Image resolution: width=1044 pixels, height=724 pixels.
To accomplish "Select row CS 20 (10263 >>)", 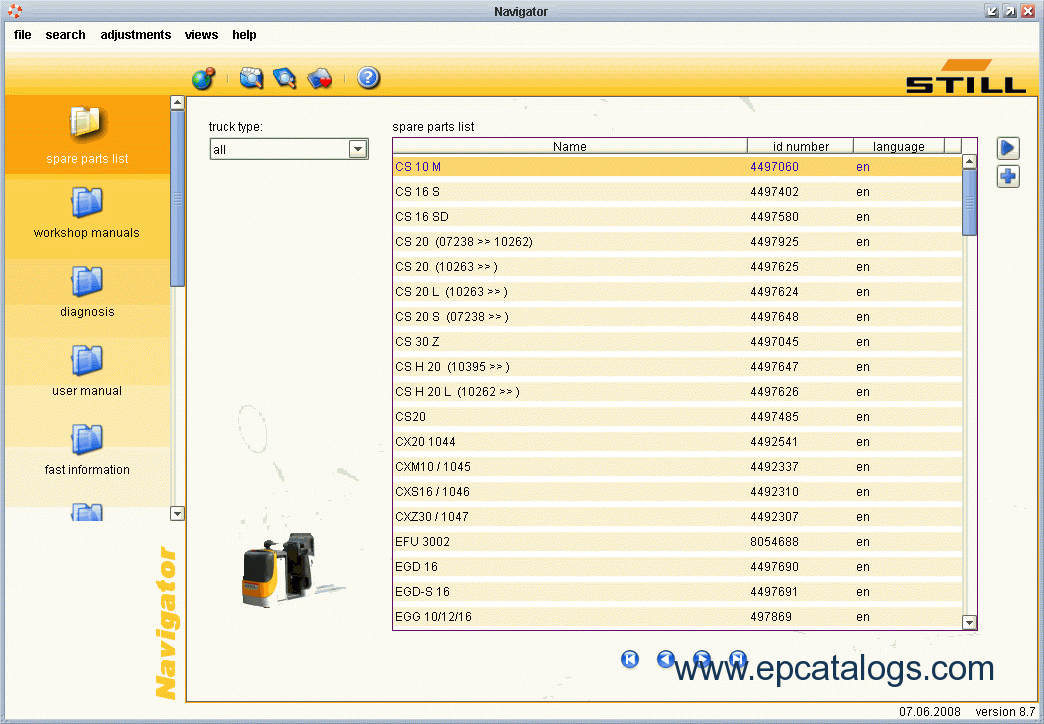I will tap(677, 266).
